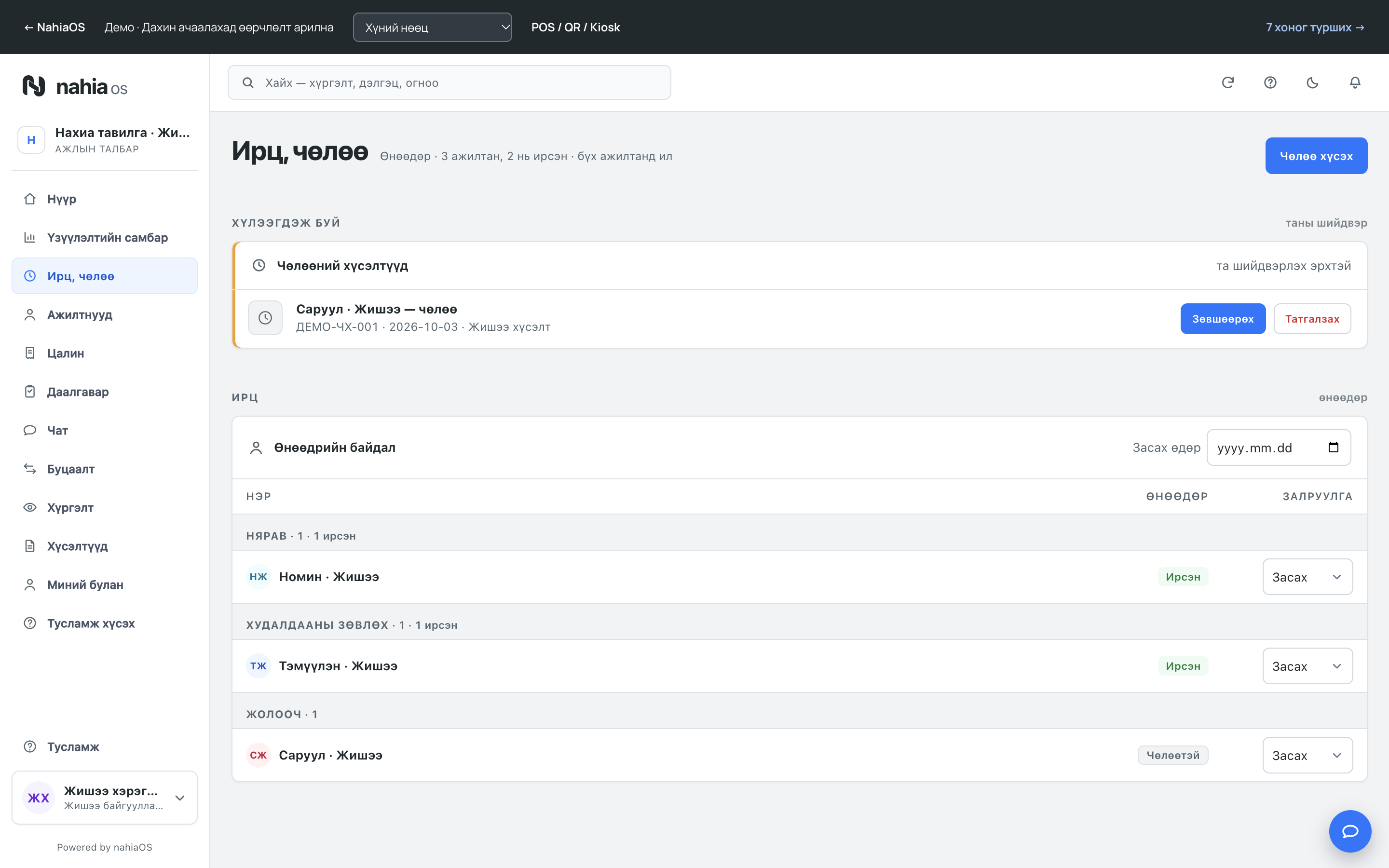
Task: Open Засах dropdown for Саруул
Action: point(1307,755)
